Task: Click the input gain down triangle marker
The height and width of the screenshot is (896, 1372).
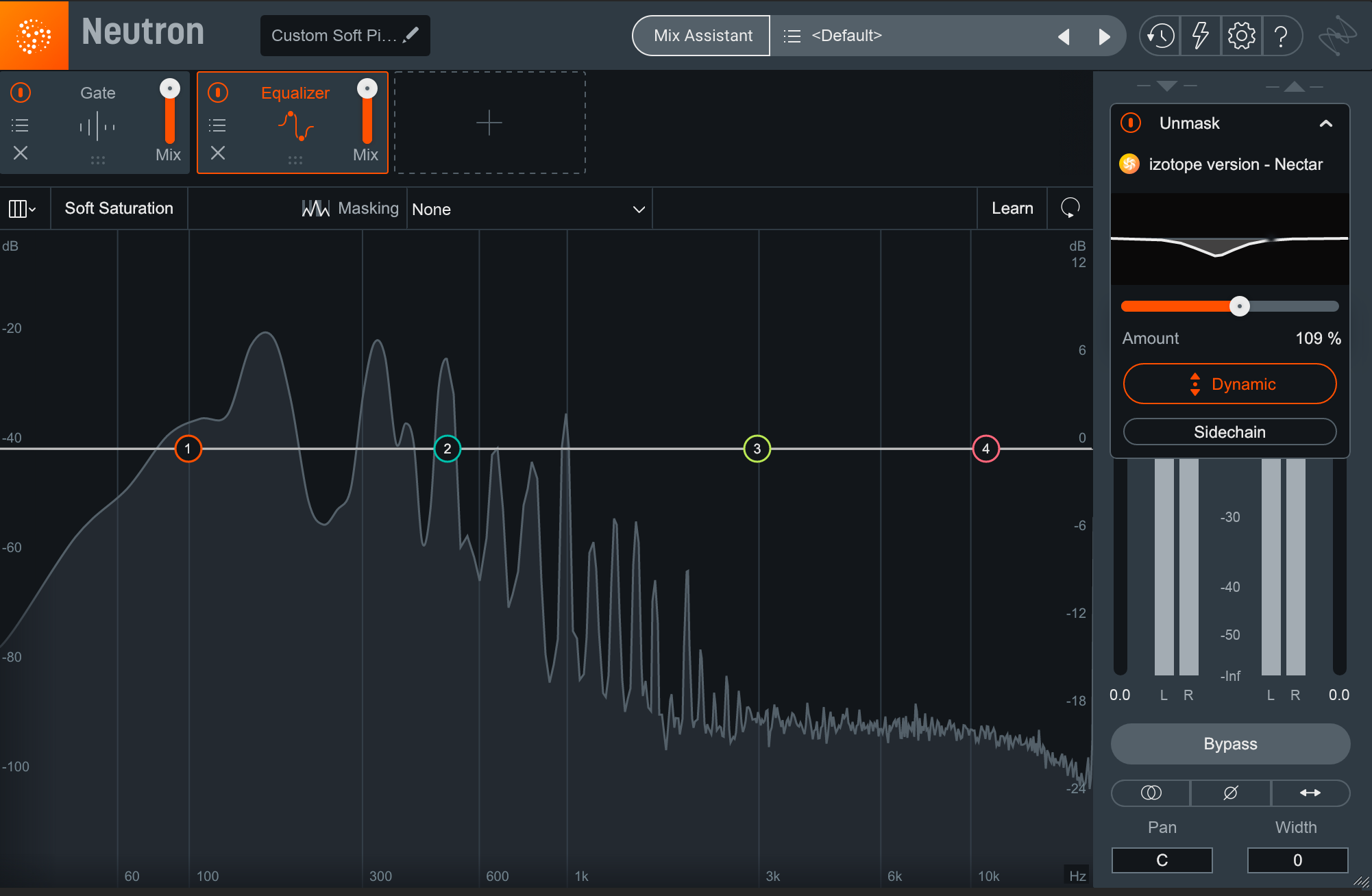Action: coord(1166,86)
